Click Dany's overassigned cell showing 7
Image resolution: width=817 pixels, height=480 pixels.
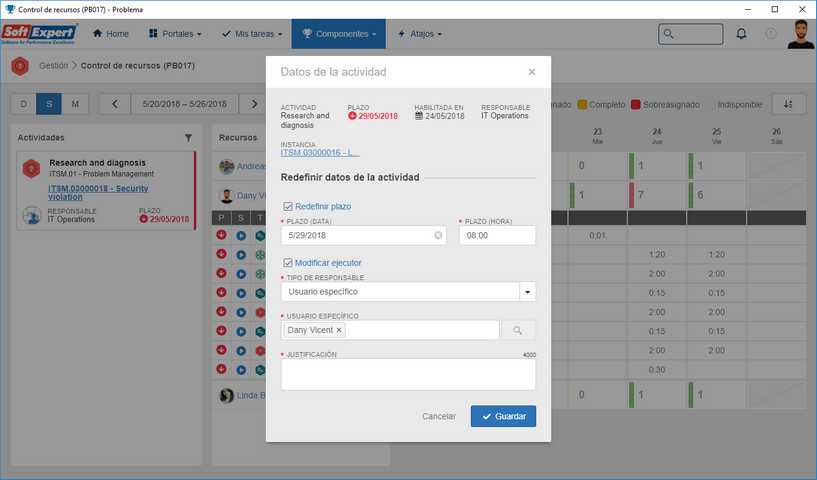tap(657, 195)
